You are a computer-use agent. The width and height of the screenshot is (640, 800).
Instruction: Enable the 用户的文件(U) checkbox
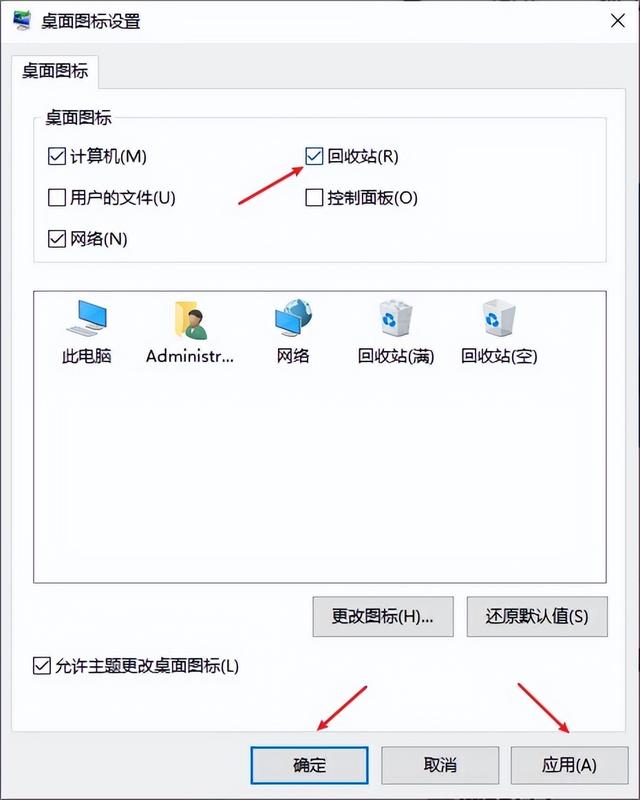[57, 197]
